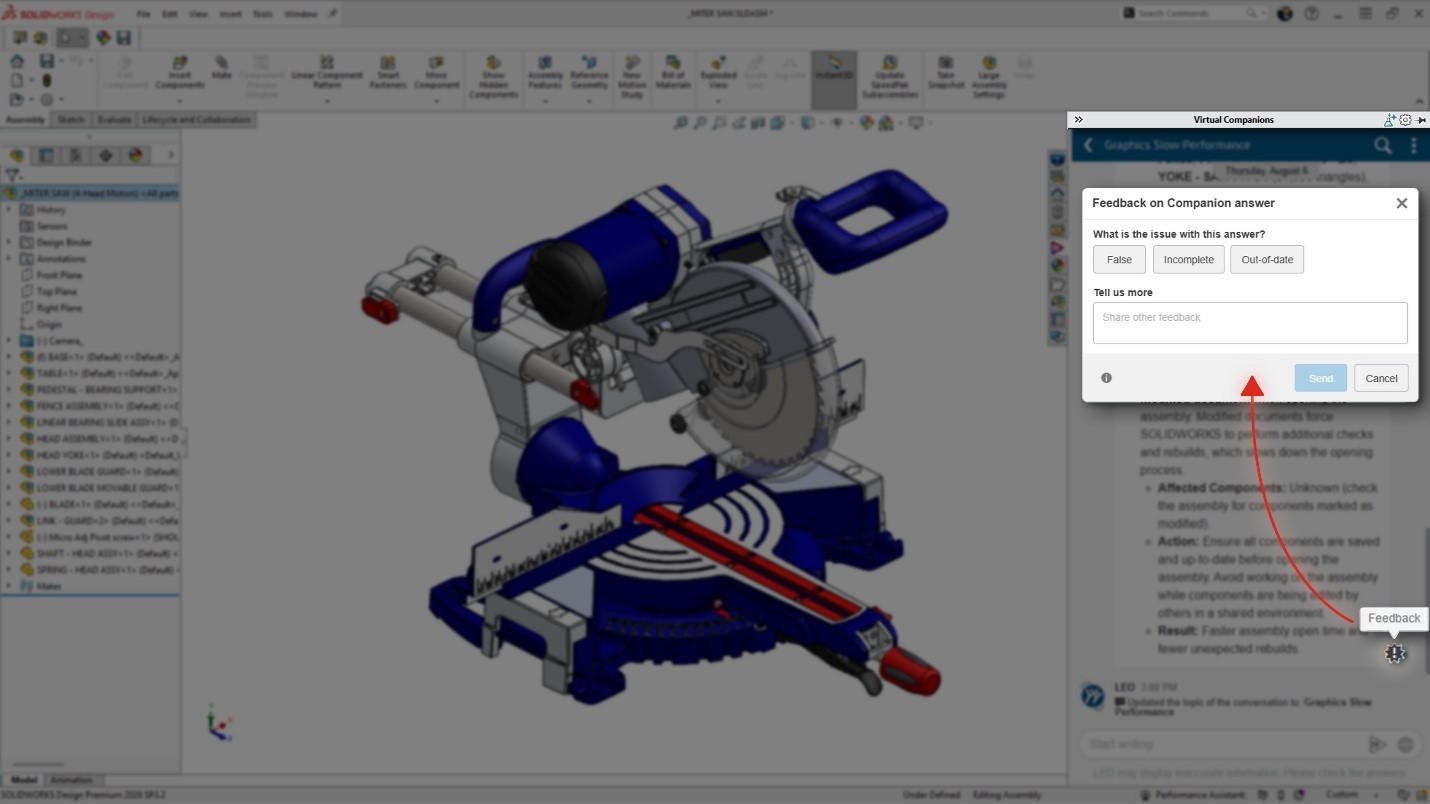Screen dimensions: 1430x804
Task: Open Bill of Materials tool
Action: (673, 72)
